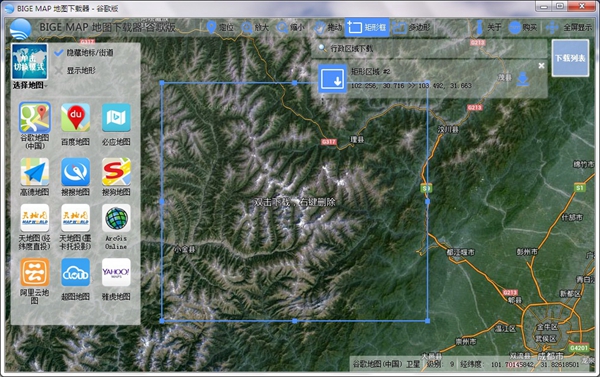Click the left-middle handle of selection rectangle
The width and height of the screenshot is (600, 377).
(162, 201)
